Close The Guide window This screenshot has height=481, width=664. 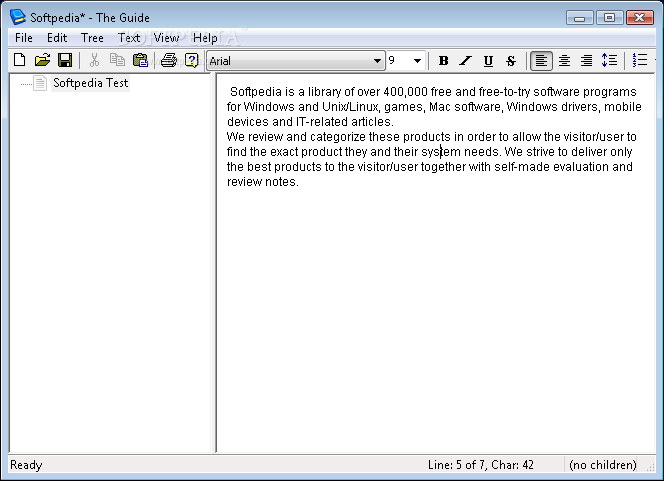[640, 18]
